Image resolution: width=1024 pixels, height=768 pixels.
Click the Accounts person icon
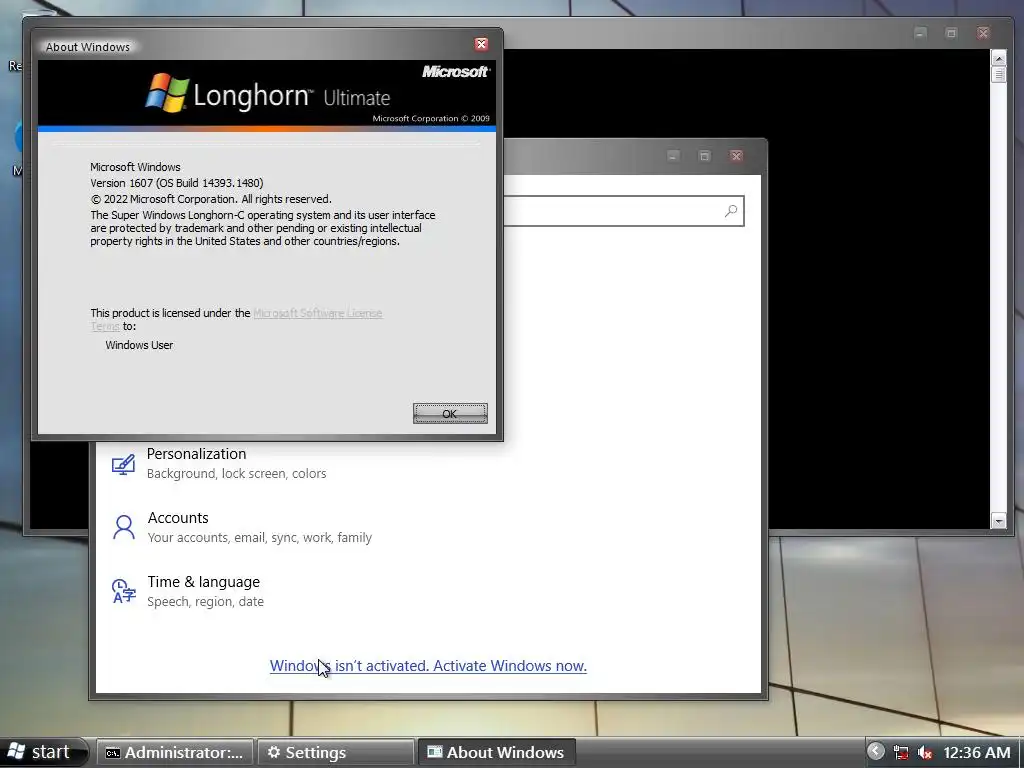click(123, 528)
